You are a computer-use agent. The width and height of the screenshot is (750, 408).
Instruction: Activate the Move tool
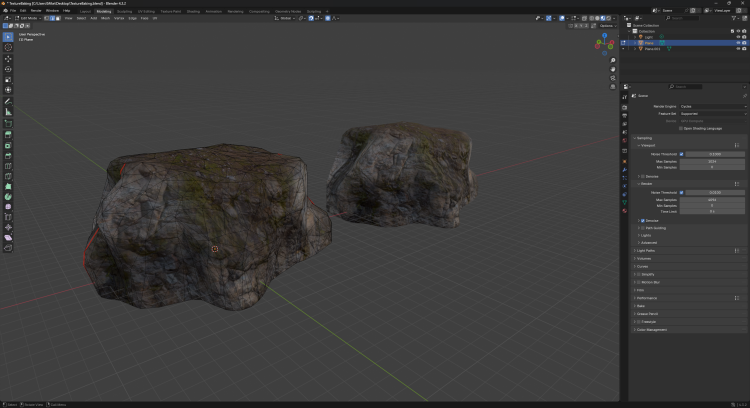tap(8, 58)
